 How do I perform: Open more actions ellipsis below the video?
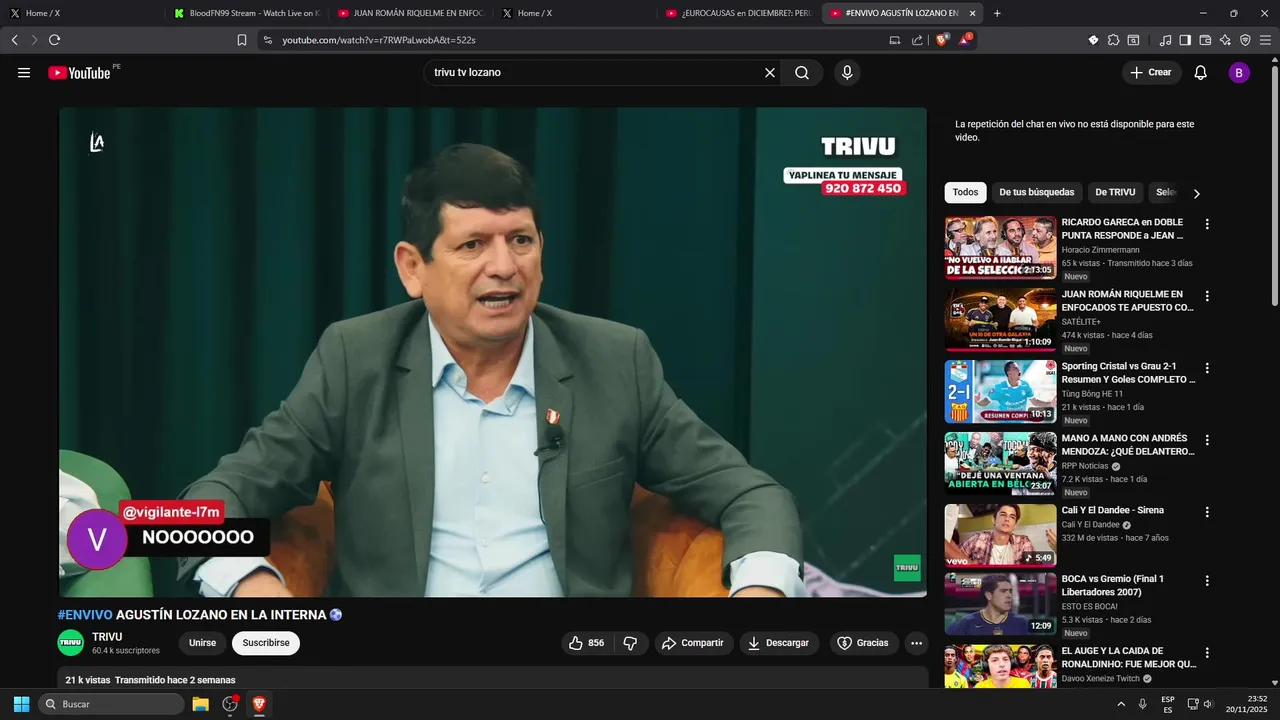point(916,643)
